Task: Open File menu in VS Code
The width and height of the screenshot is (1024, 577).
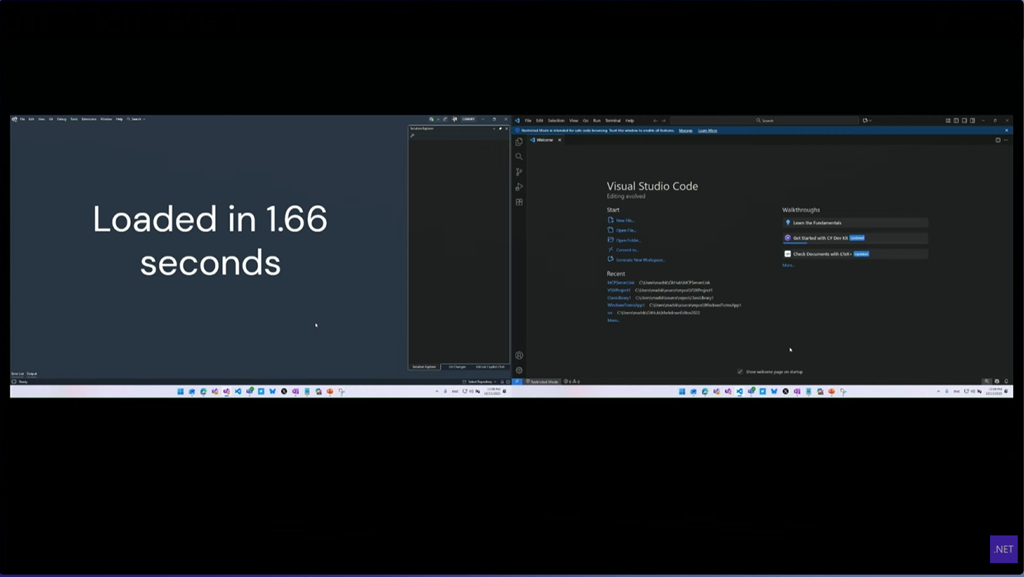Action: tap(528, 121)
